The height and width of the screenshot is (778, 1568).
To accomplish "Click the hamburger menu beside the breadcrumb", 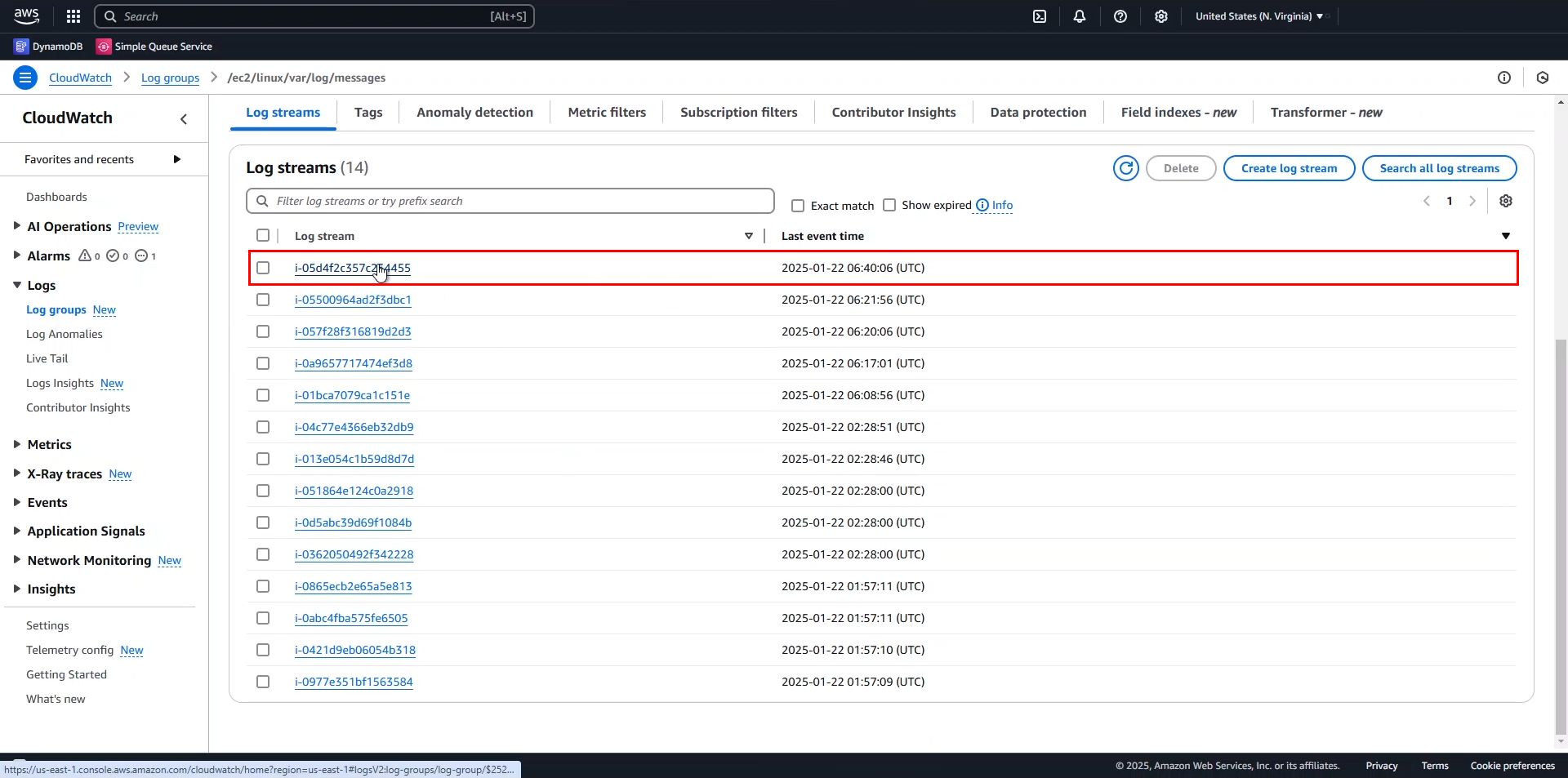I will click(25, 78).
